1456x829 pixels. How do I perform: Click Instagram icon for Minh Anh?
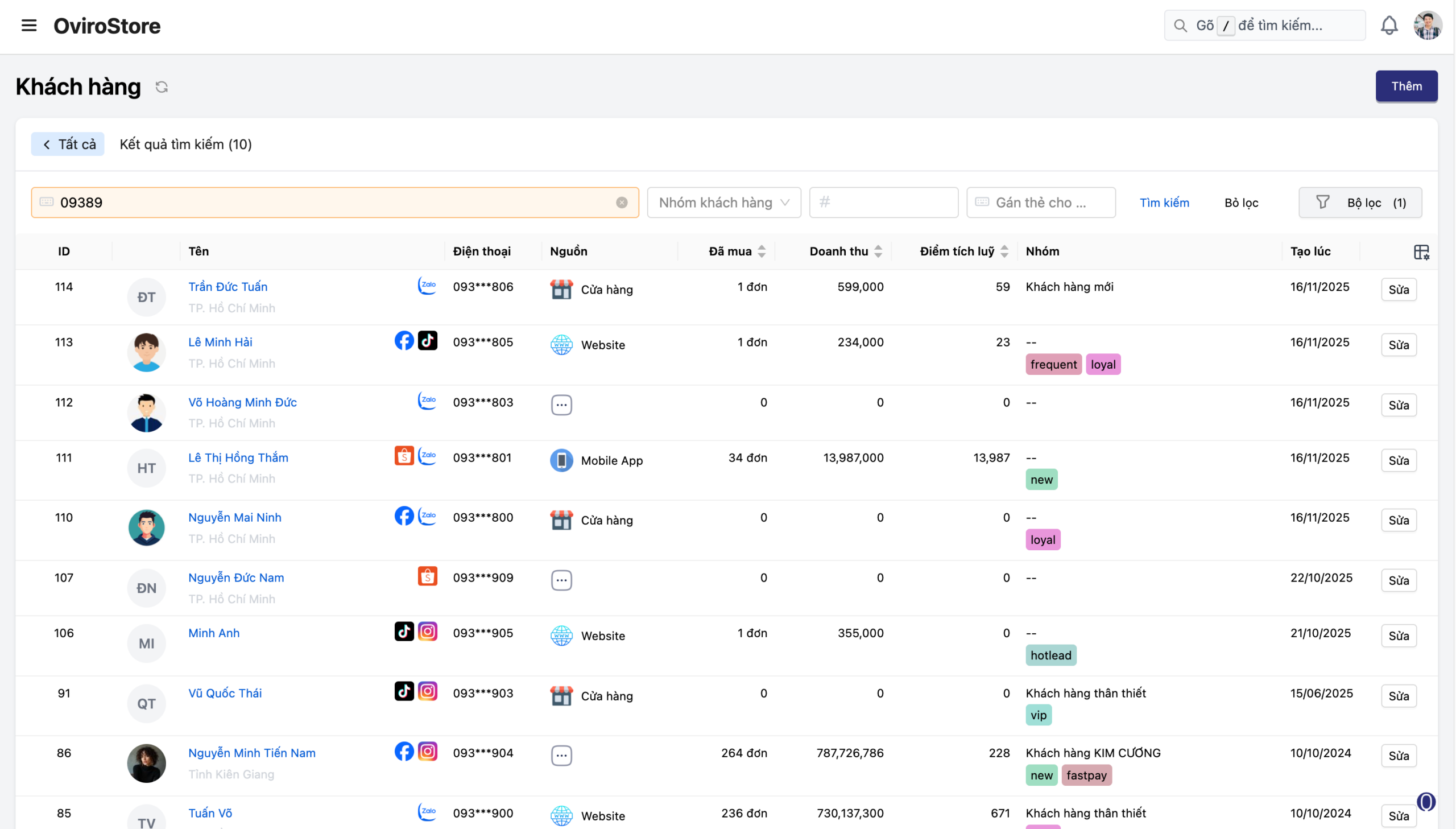pos(427,632)
